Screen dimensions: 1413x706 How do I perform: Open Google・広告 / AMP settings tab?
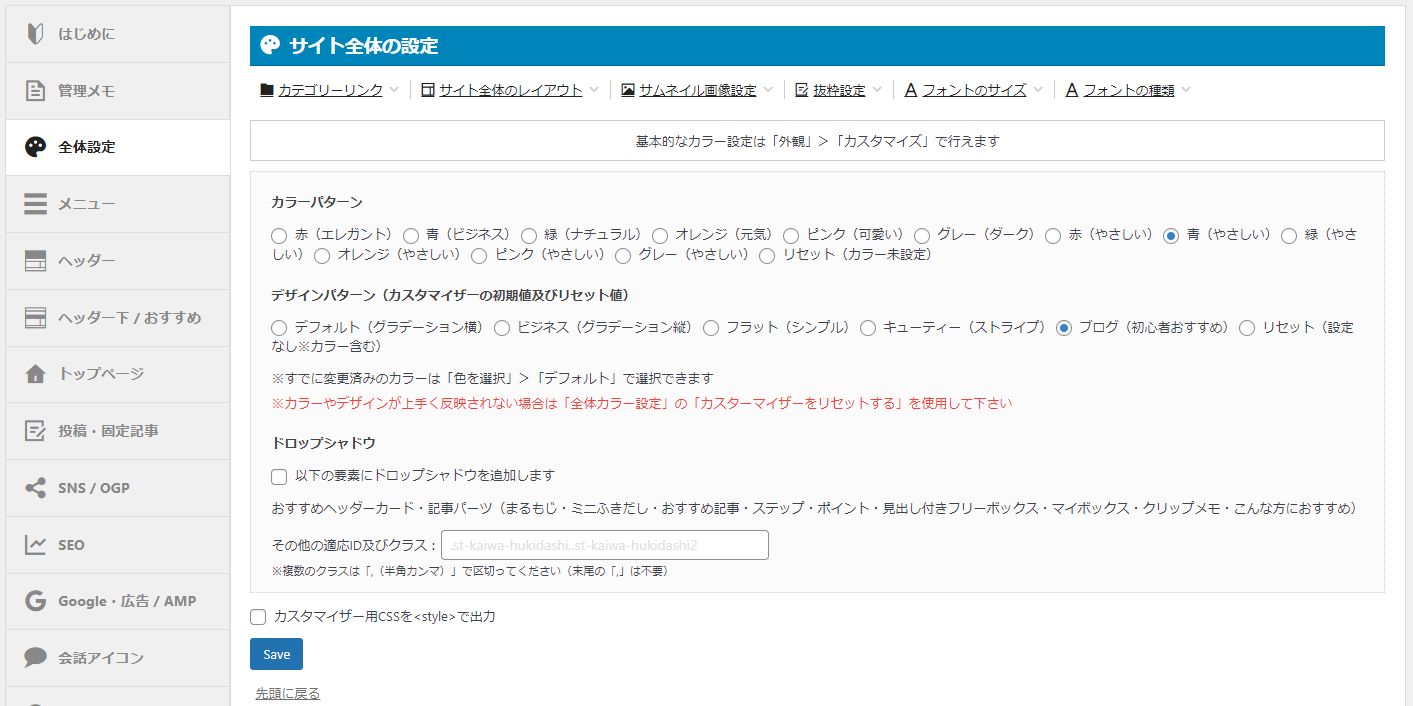tap(117, 601)
